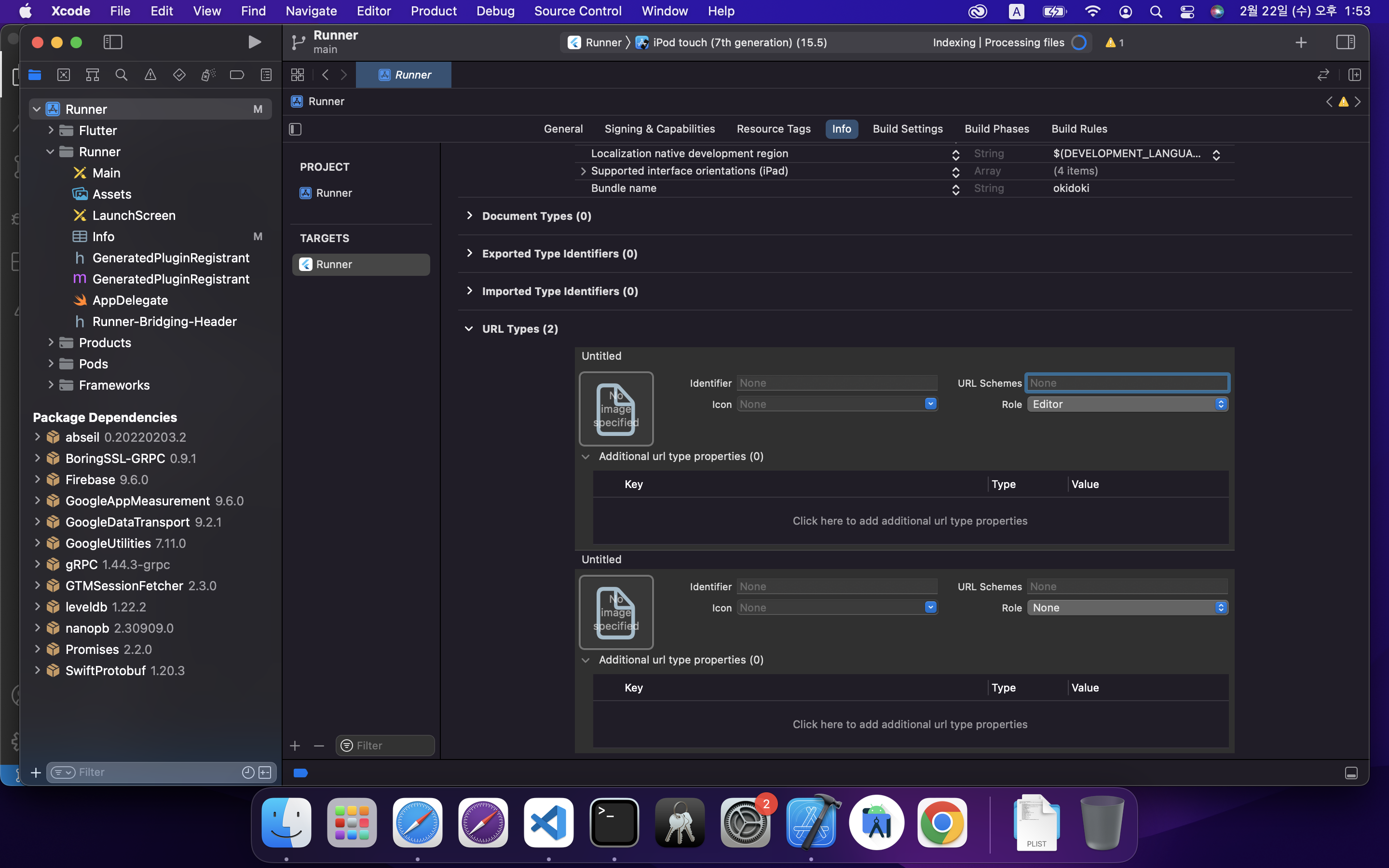This screenshot has width=1389, height=868.
Task: Select AppDelegate file in navigator
Action: (130, 300)
